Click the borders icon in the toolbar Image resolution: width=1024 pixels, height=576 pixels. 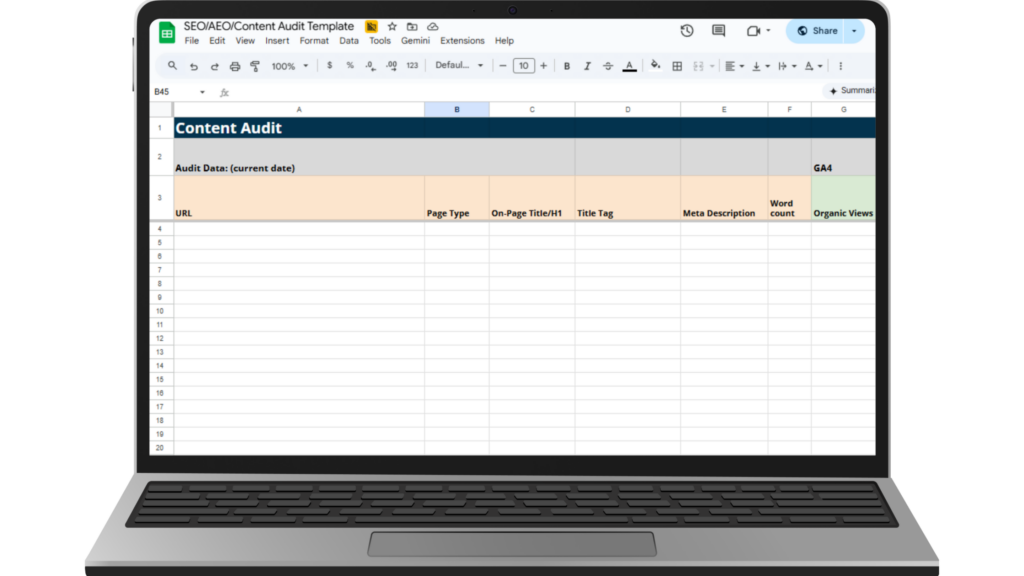677,66
